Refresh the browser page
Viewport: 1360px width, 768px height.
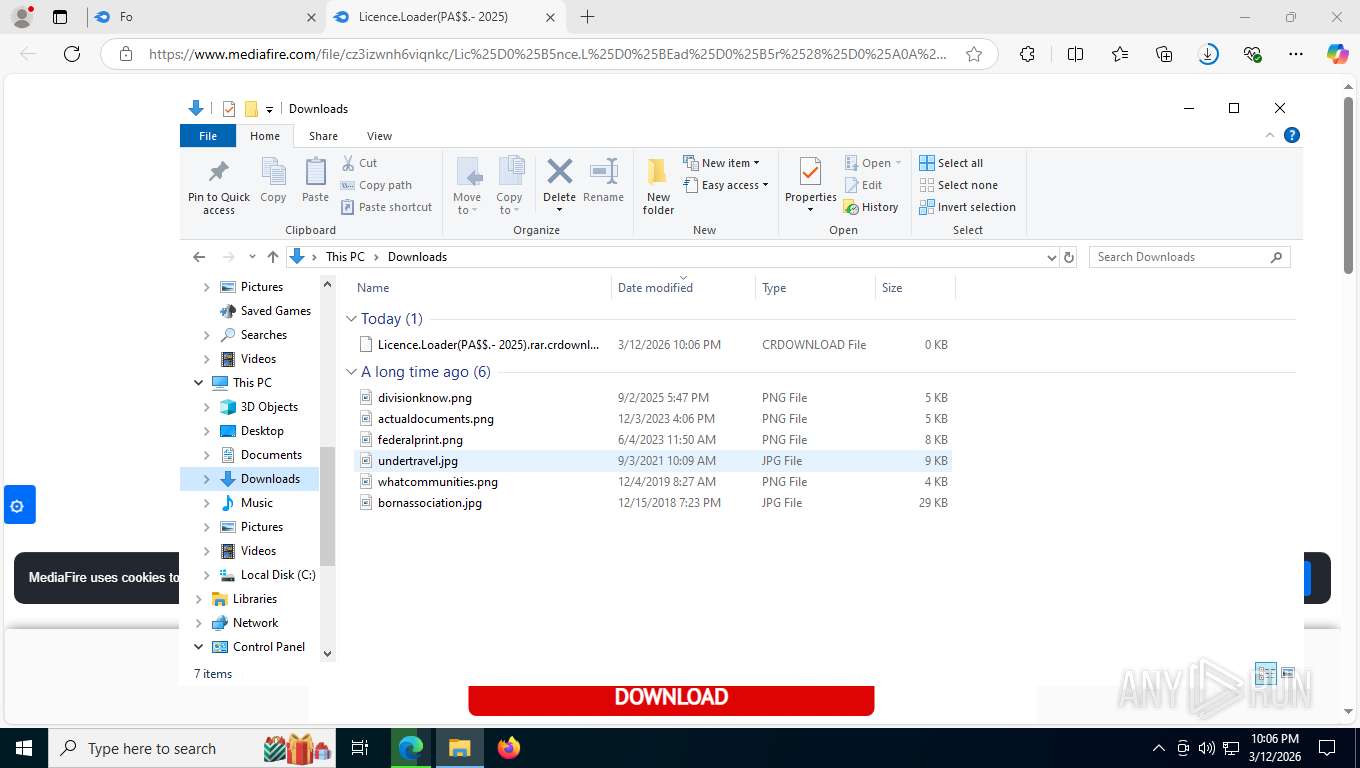point(72,54)
